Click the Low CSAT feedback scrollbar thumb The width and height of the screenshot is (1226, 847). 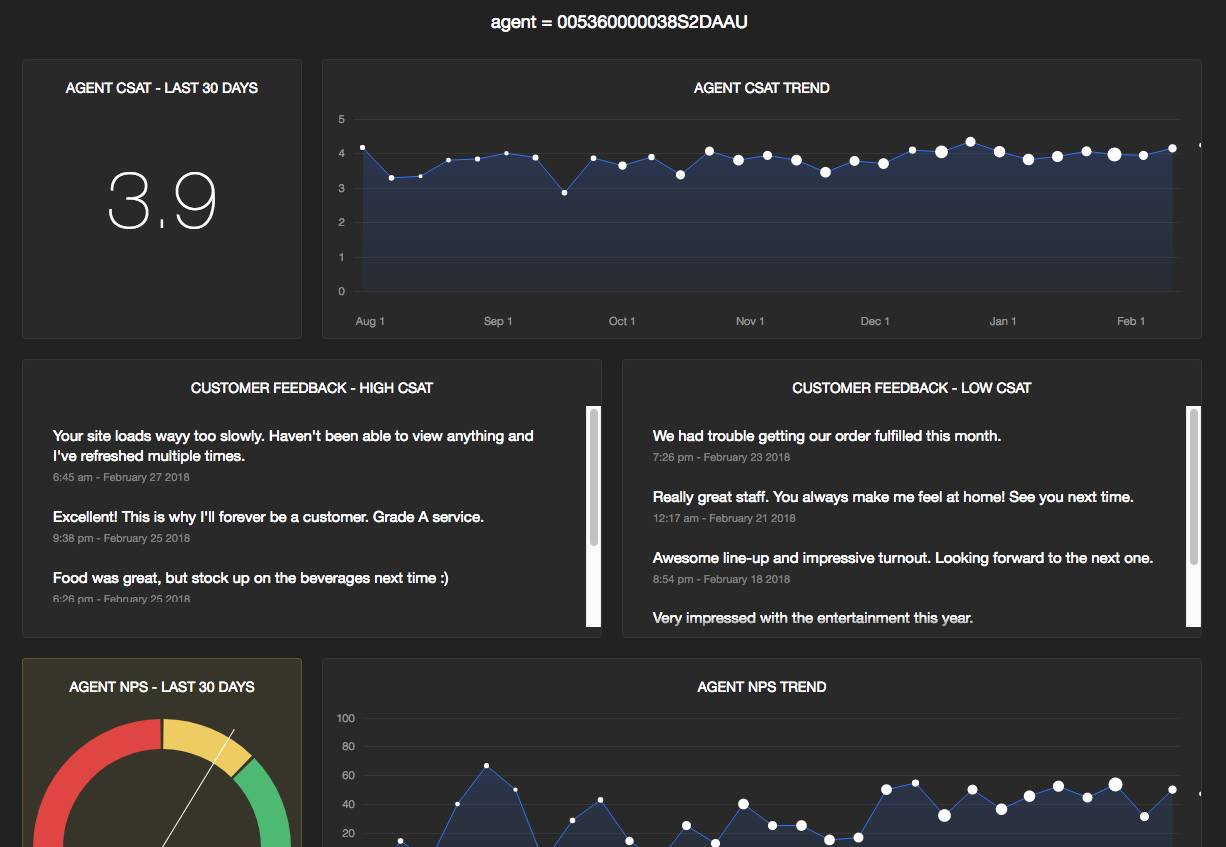(1193, 487)
